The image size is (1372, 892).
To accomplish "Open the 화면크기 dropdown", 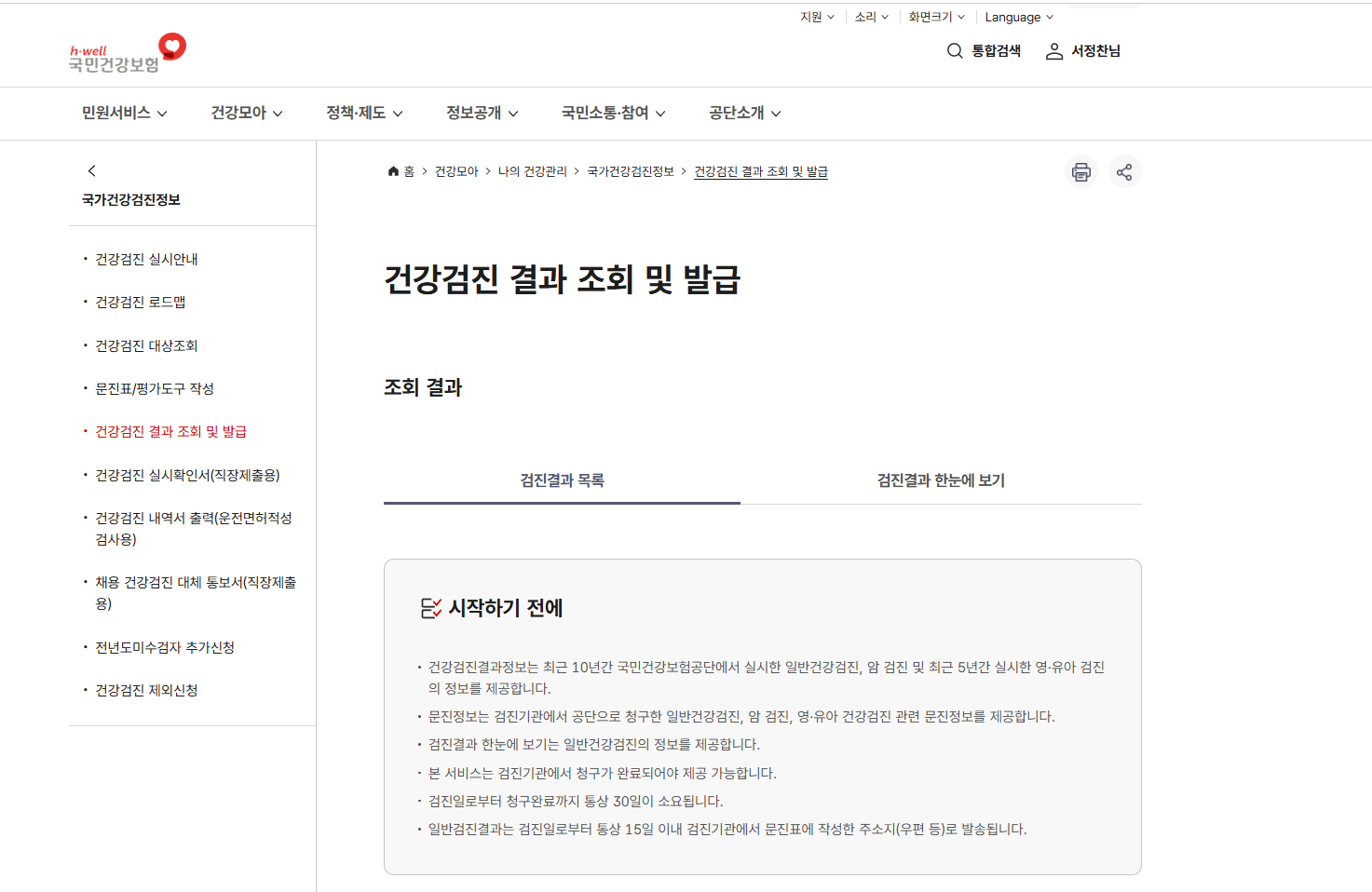I will pos(937,17).
